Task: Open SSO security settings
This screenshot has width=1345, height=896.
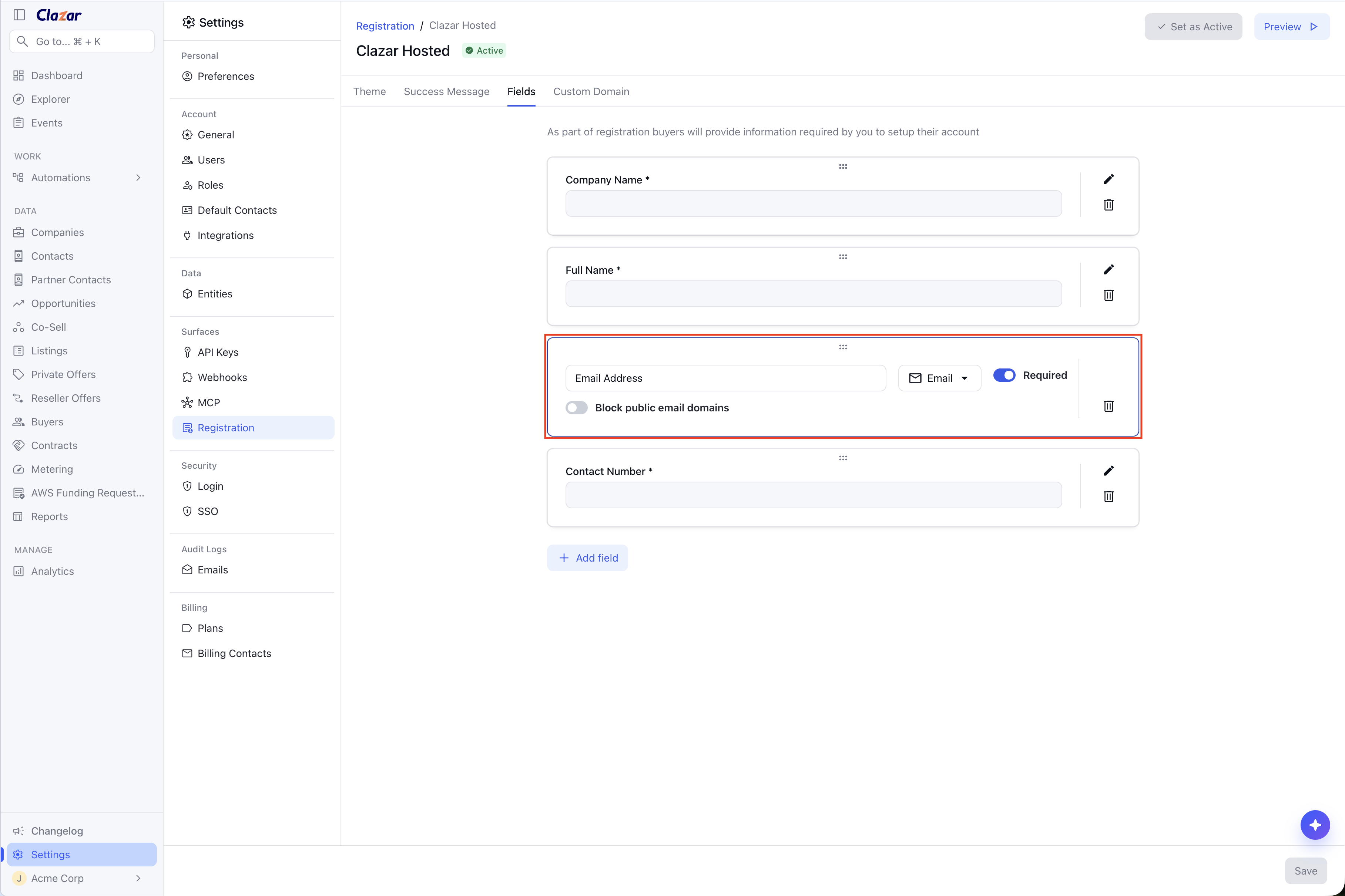Action: (253, 511)
